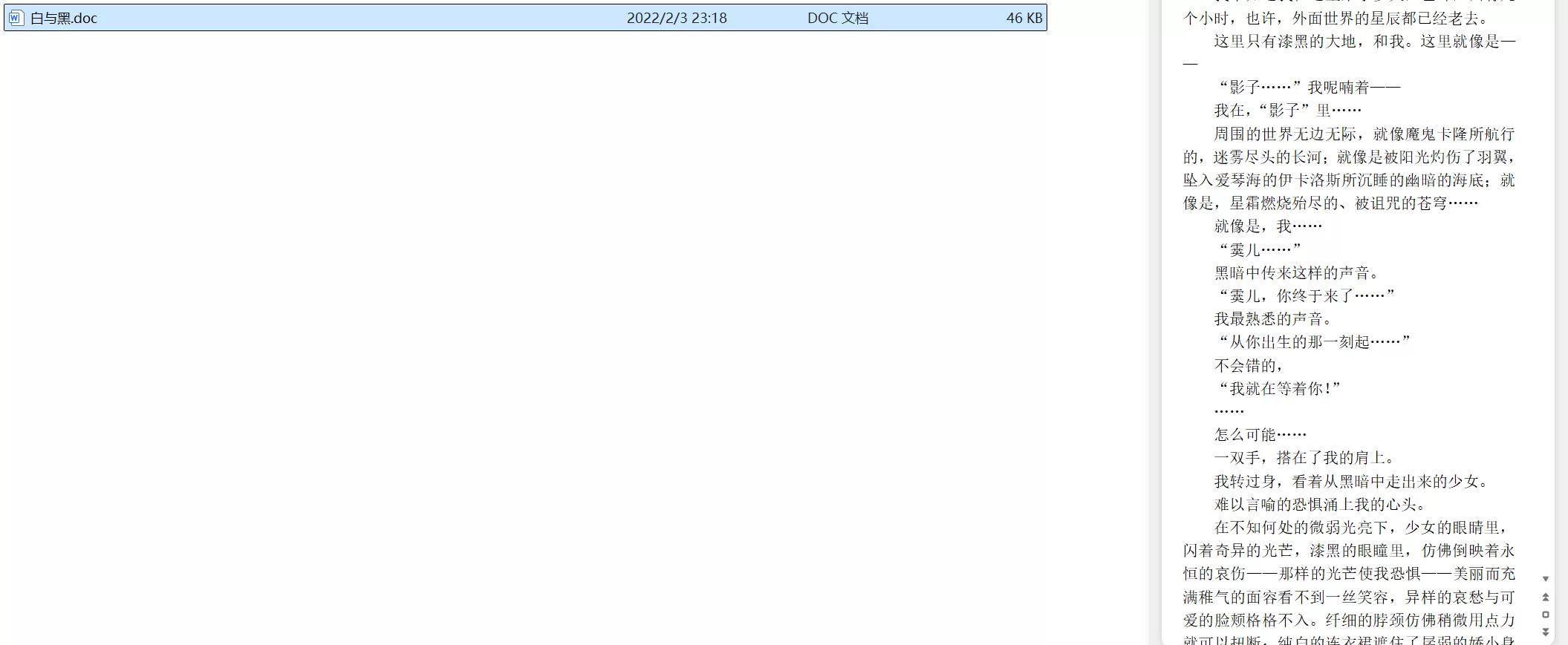This screenshot has width=1568, height=645.
Task: Click the file type DOC 文档
Action: (x=838, y=18)
